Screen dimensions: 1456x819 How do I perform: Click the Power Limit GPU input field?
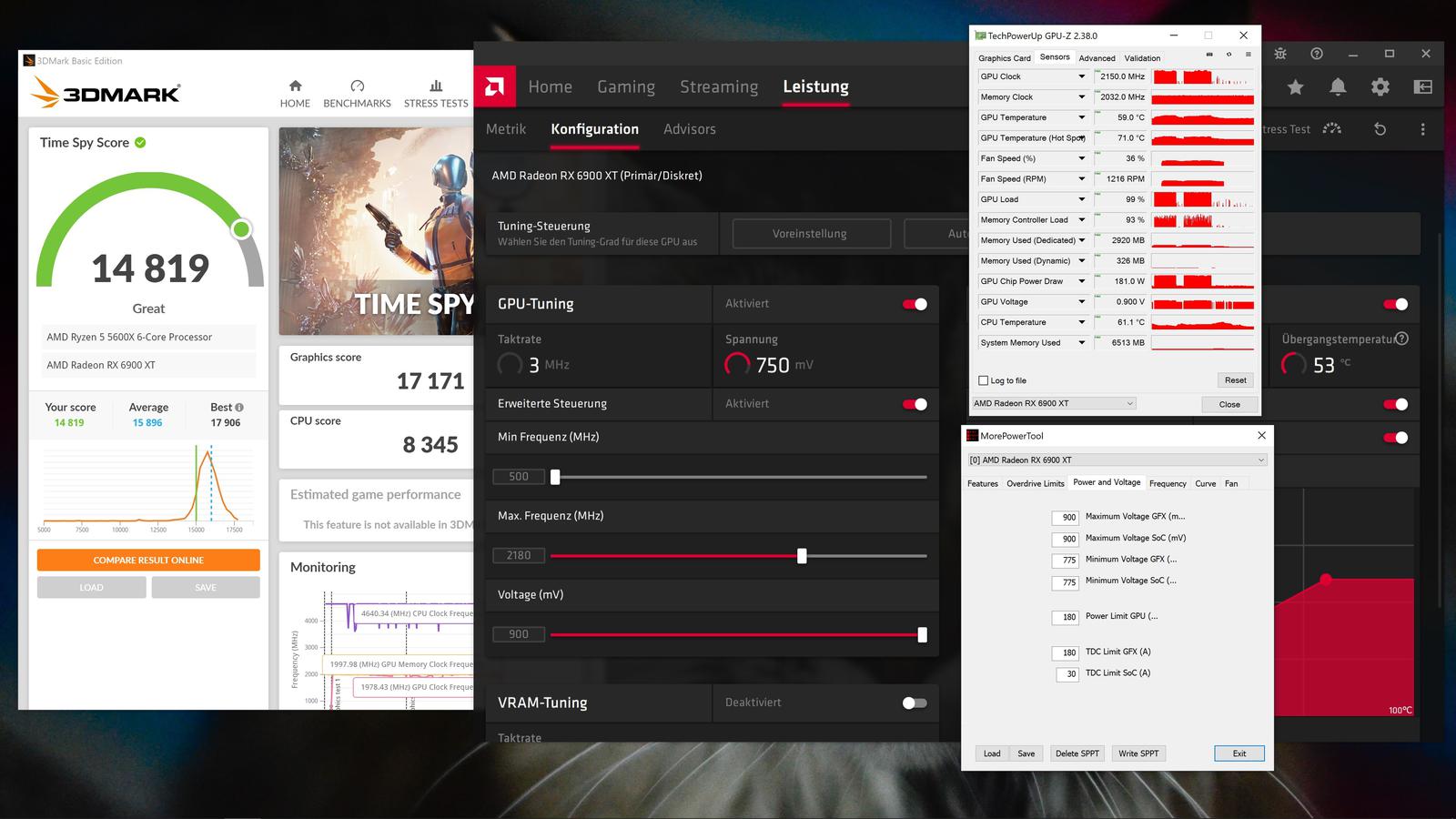tap(1065, 617)
